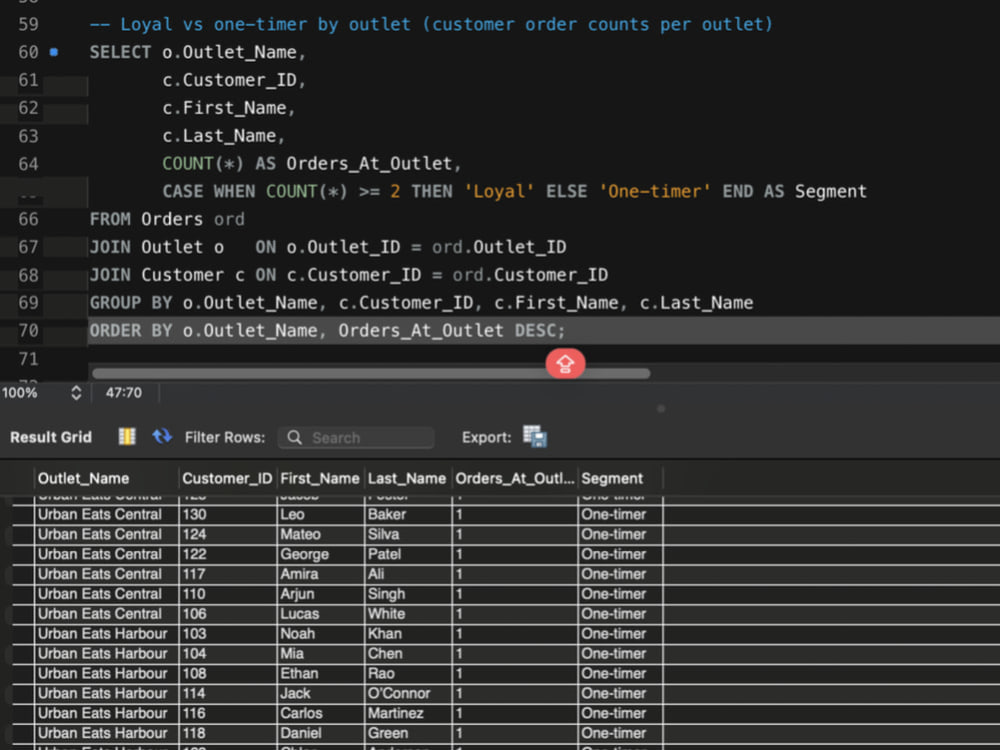The width and height of the screenshot is (1000, 750).
Task: Select Last_Name cell Silva
Action: 408,534
